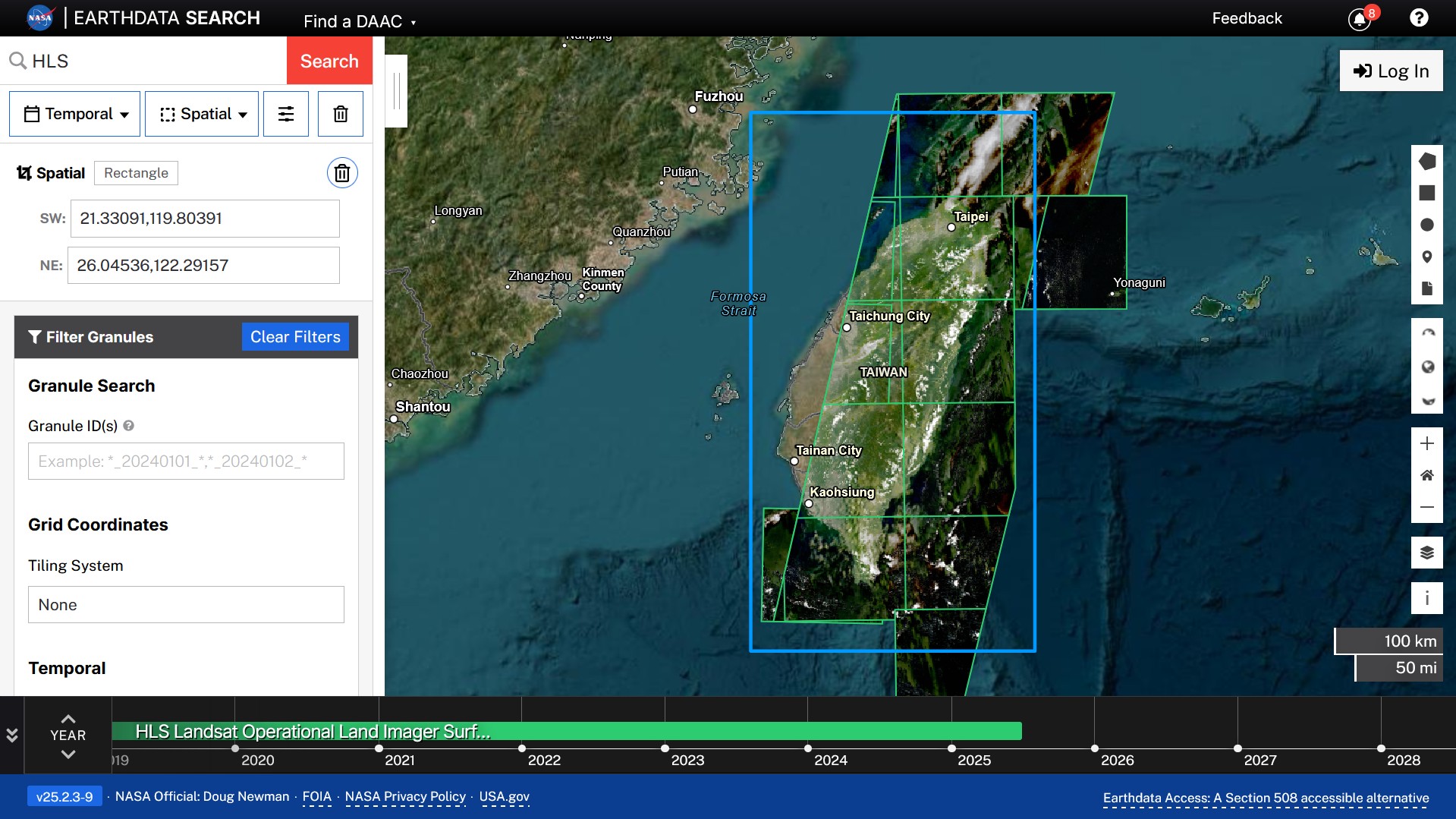Expand the Temporal filter panel
Screen dimensions: 1456x819
click(x=74, y=114)
